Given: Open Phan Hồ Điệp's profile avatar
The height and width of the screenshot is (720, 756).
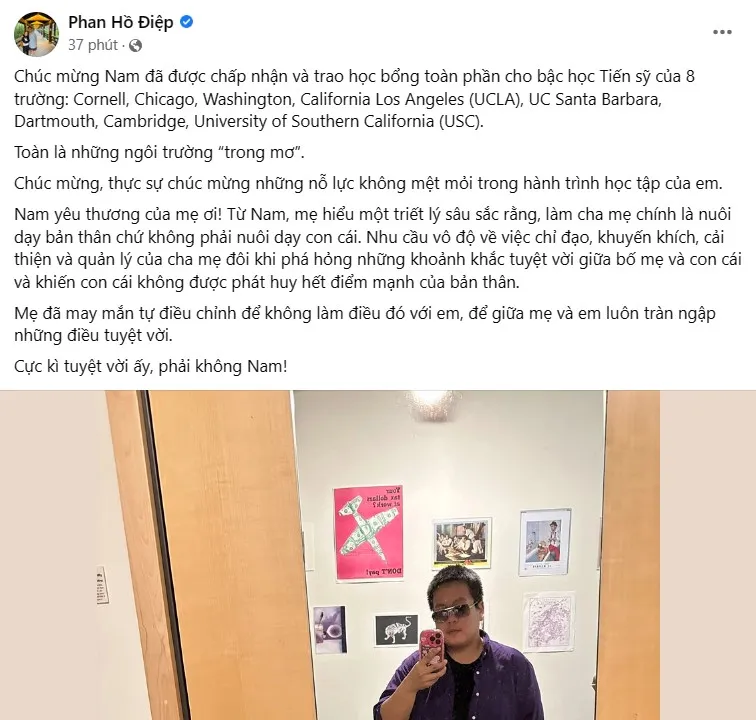Looking at the screenshot, I should pos(37,34).
